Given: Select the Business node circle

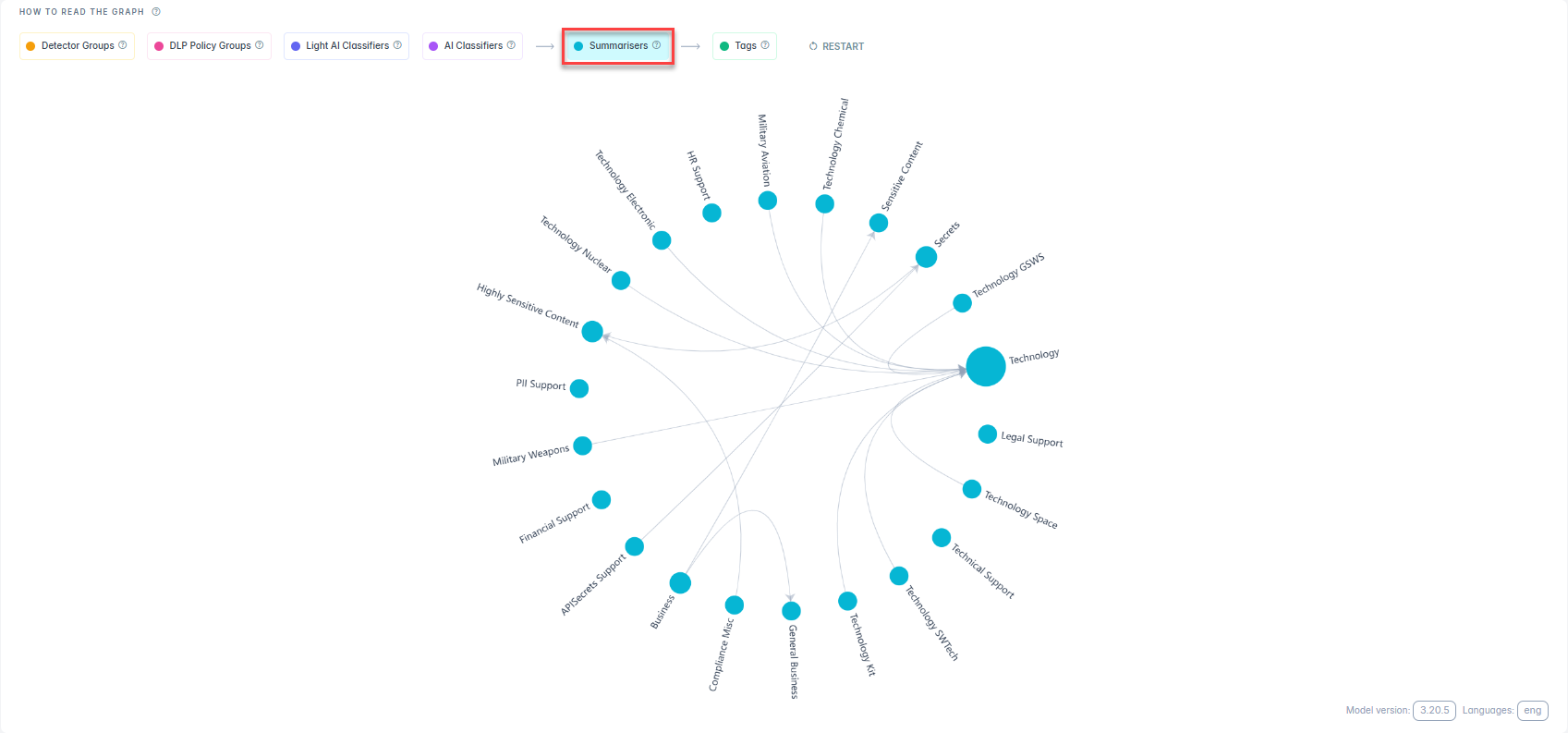Looking at the screenshot, I should [x=680, y=582].
